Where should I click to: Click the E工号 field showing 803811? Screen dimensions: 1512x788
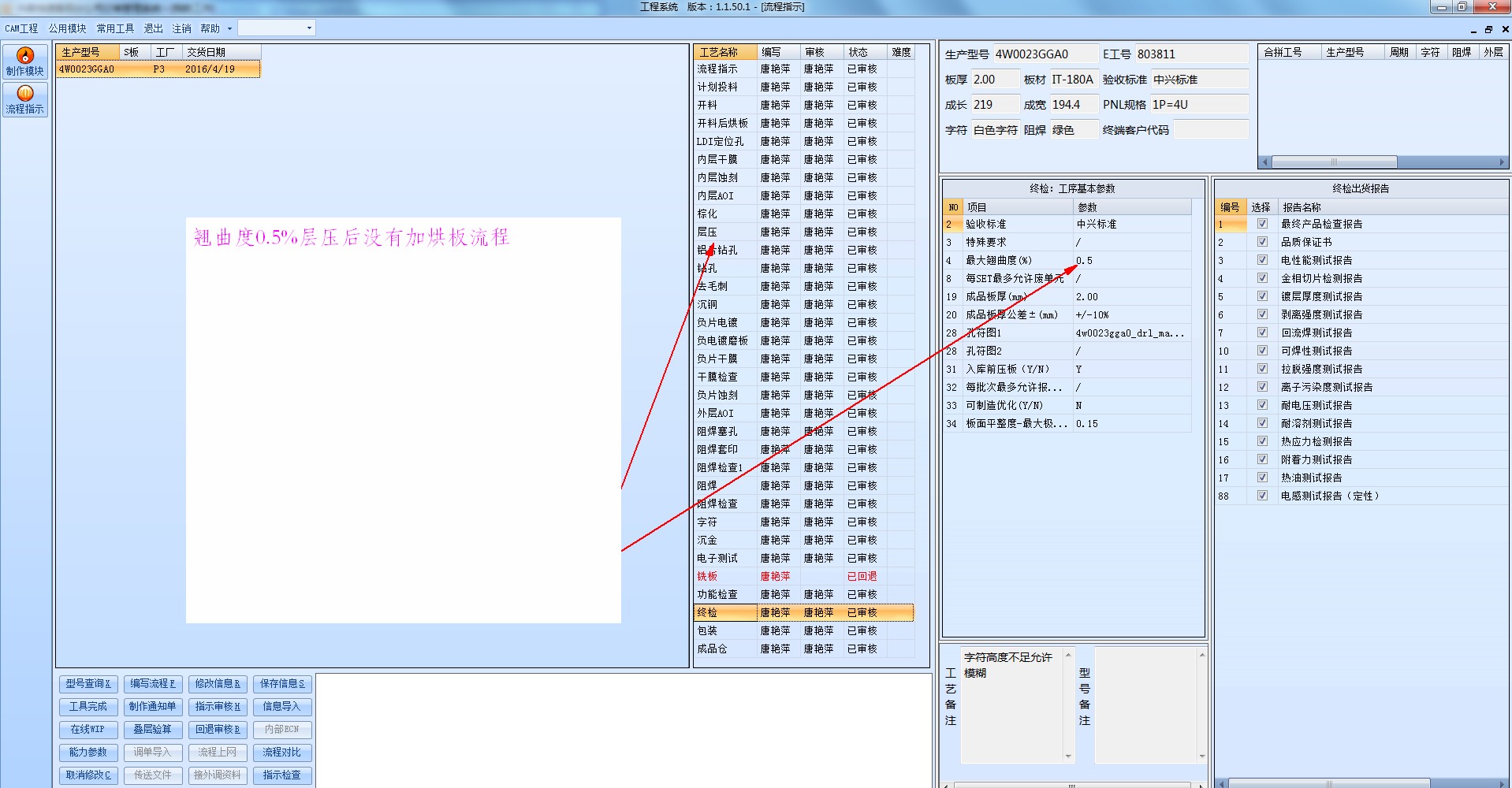pos(1192,54)
